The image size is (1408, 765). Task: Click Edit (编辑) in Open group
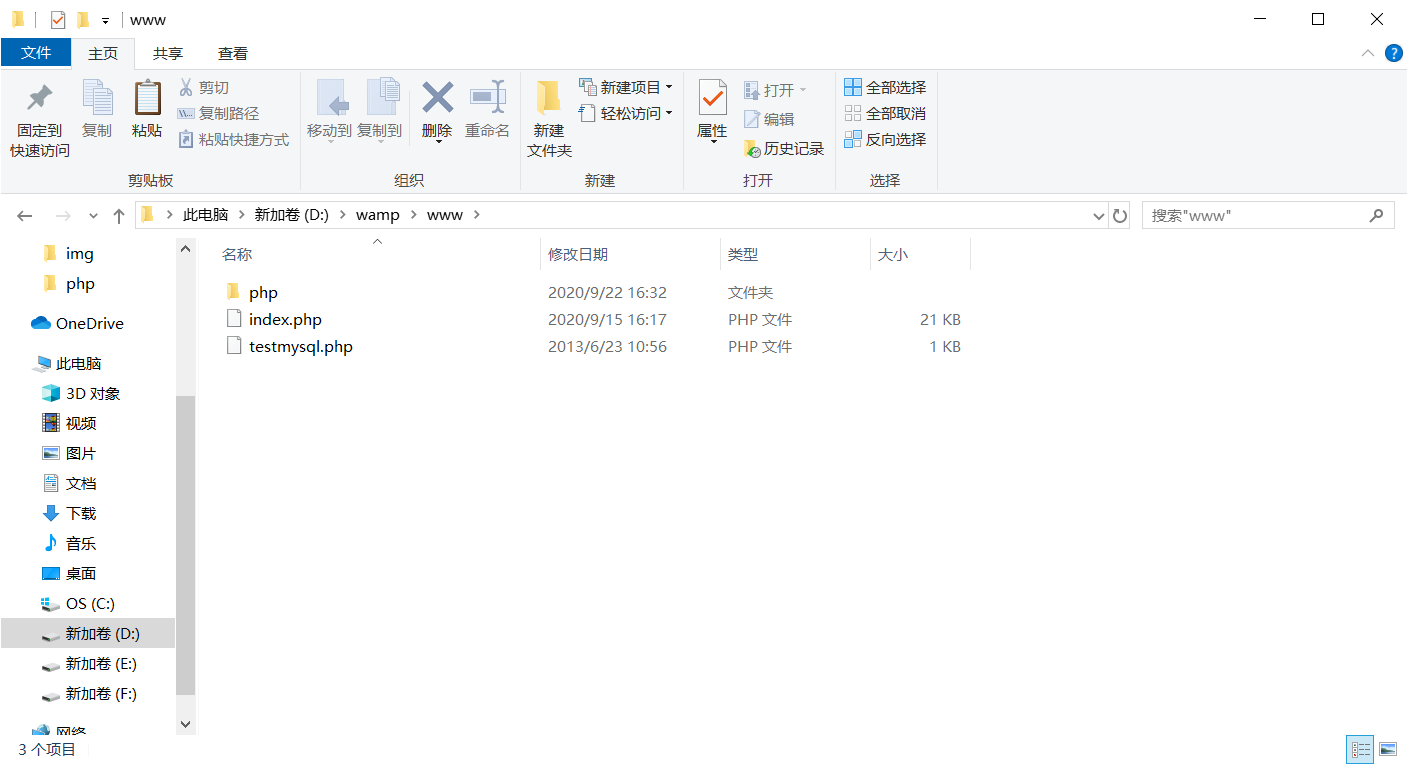coord(769,119)
